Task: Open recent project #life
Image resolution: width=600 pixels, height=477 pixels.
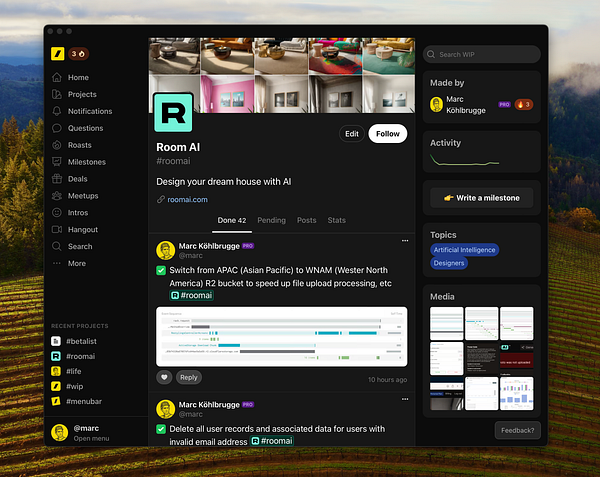Action: point(66,371)
